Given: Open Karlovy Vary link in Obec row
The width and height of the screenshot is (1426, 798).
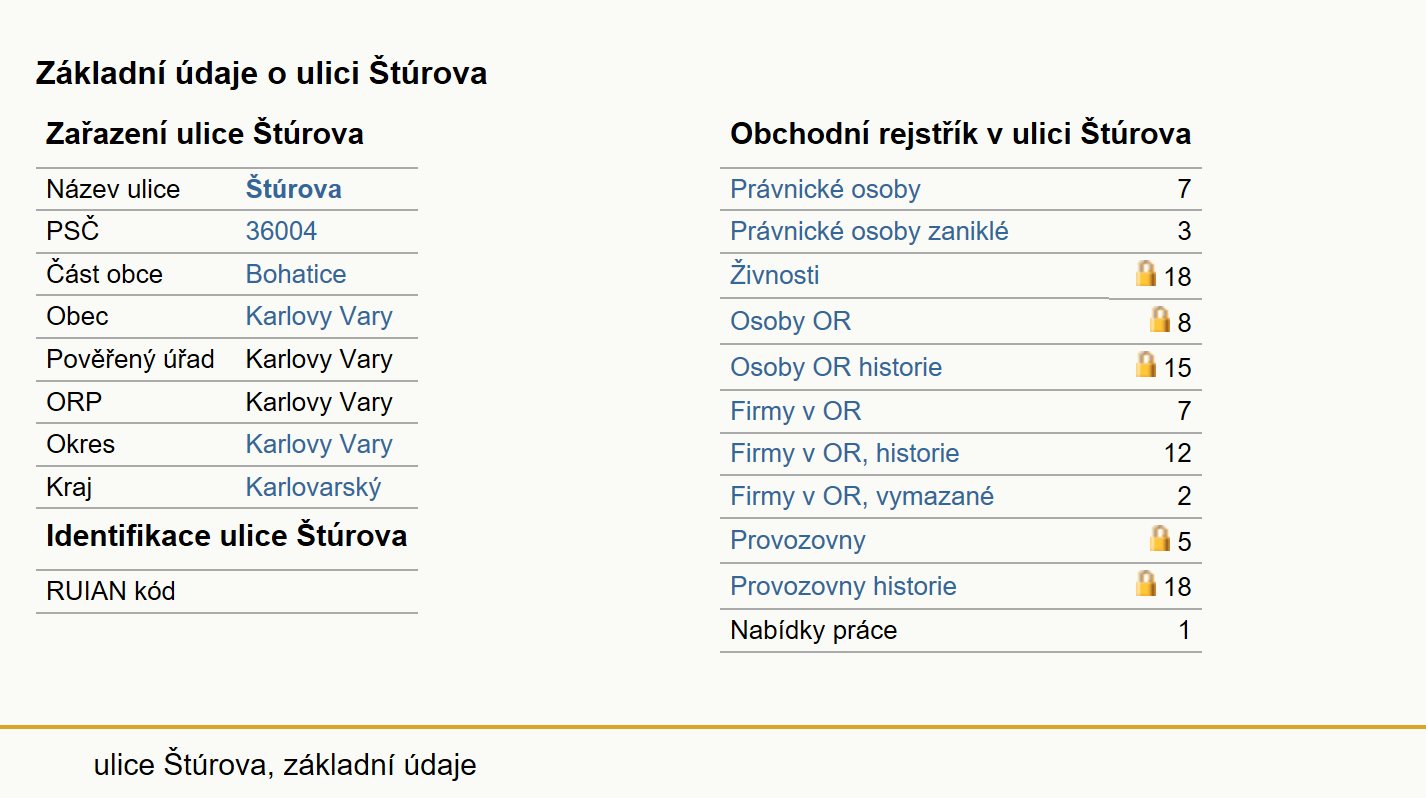Looking at the screenshot, I should point(319,316).
